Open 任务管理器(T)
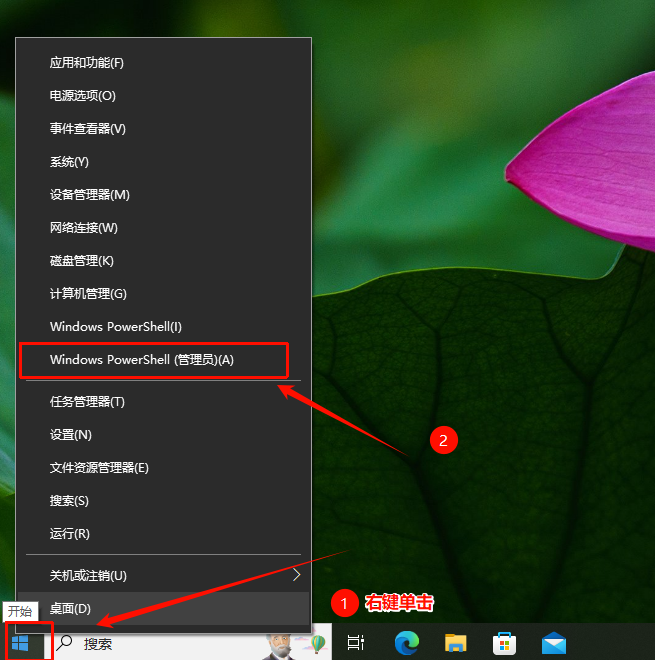 (x=163, y=402)
